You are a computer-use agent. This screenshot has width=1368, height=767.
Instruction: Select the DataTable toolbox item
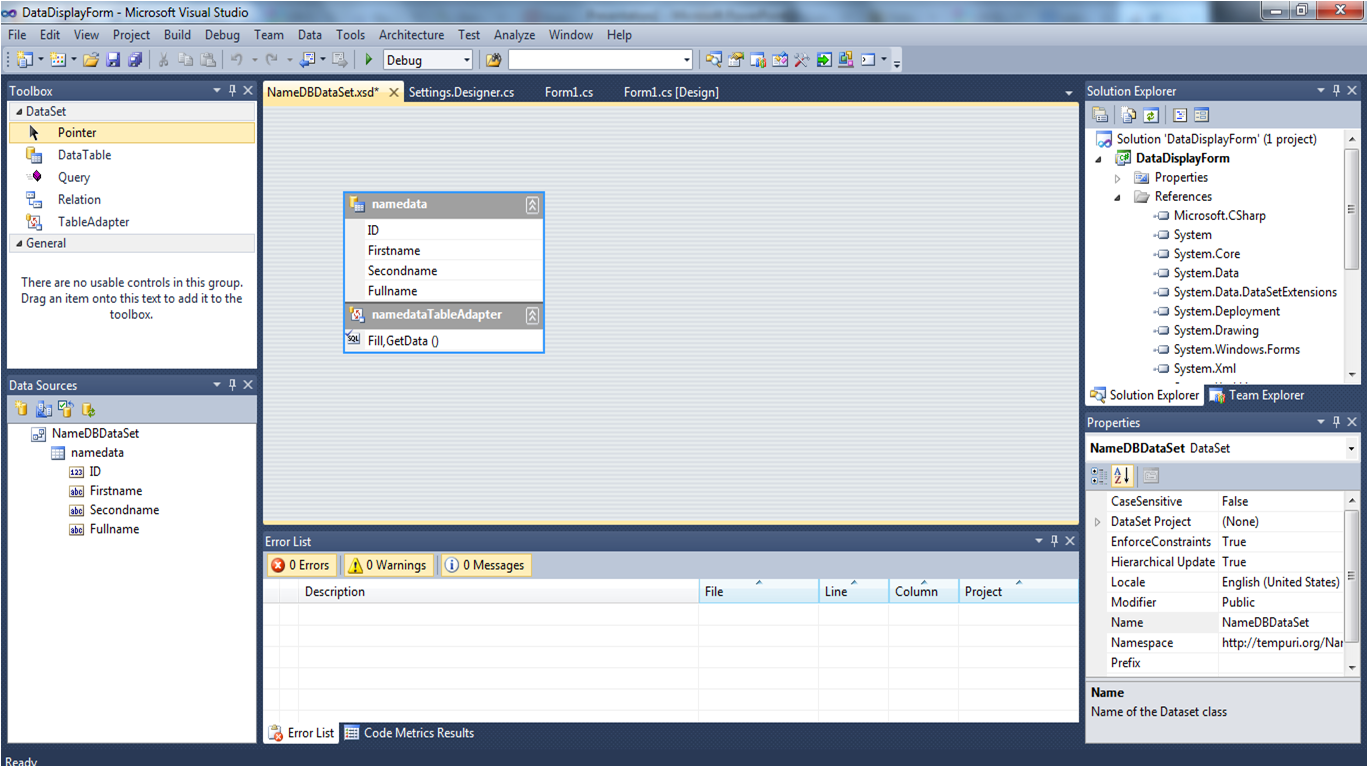(132, 155)
